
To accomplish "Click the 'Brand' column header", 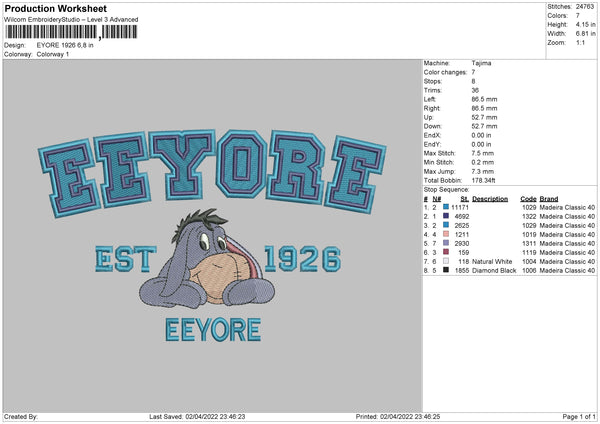I will [x=549, y=199].
